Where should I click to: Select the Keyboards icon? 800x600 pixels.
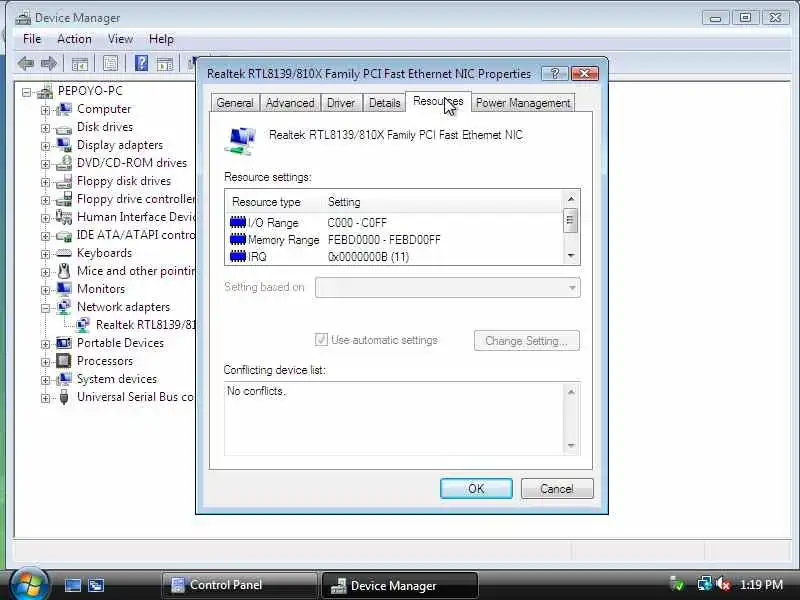(x=64, y=253)
